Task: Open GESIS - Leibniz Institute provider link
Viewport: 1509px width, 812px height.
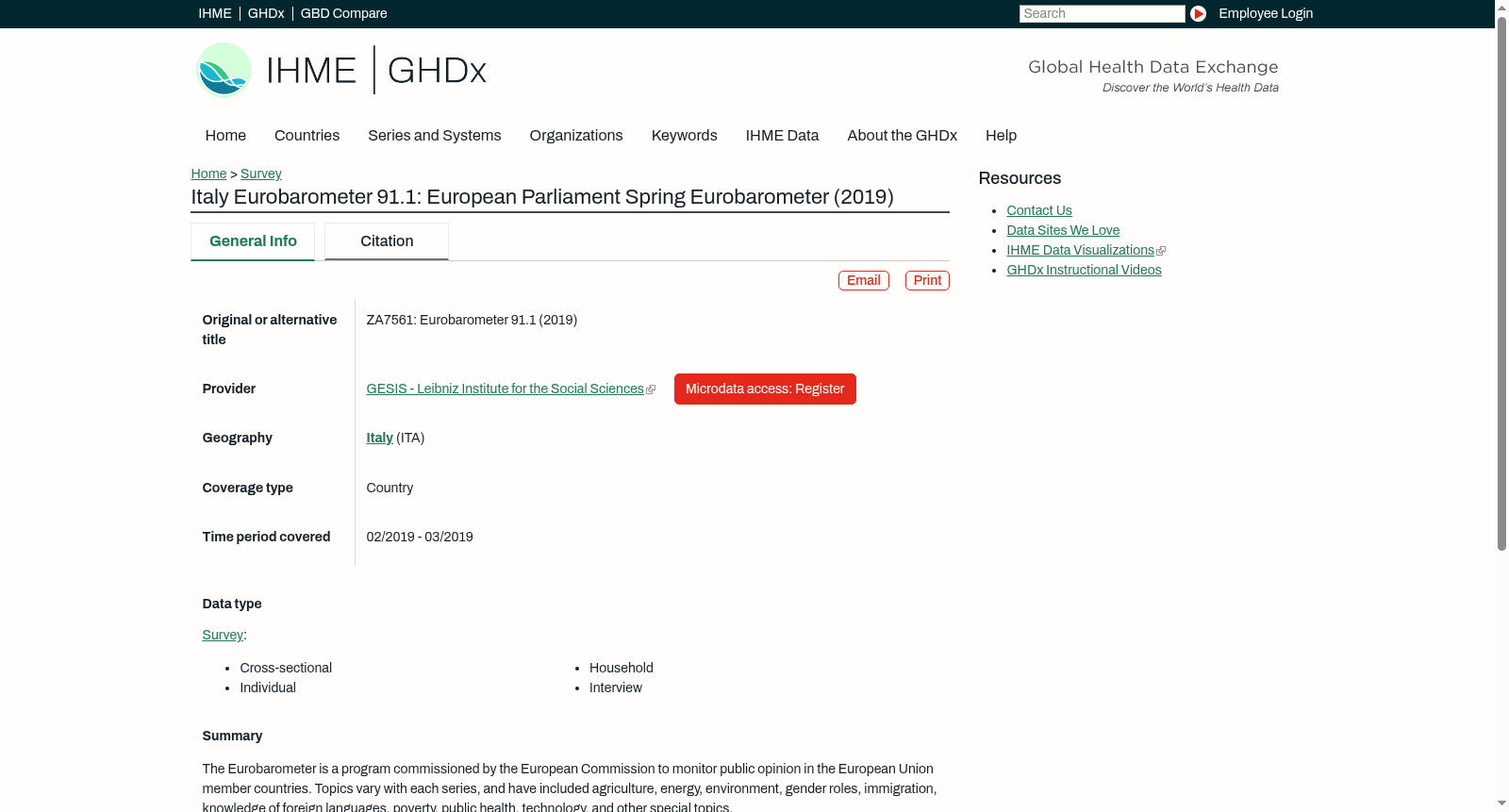Action: (505, 389)
